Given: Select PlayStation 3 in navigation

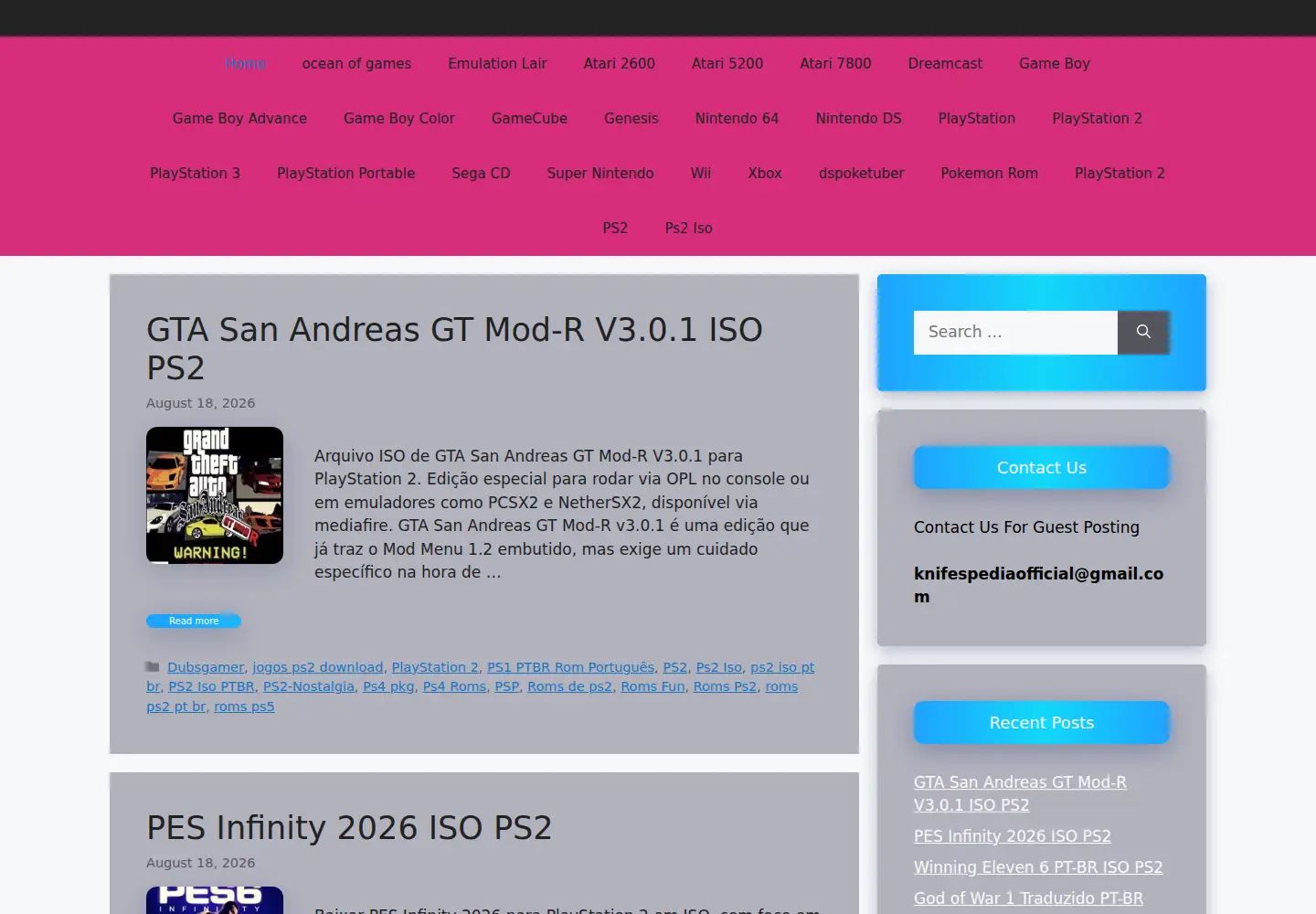Looking at the screenshot, I should pyautogui.click(x=195, y=174).
